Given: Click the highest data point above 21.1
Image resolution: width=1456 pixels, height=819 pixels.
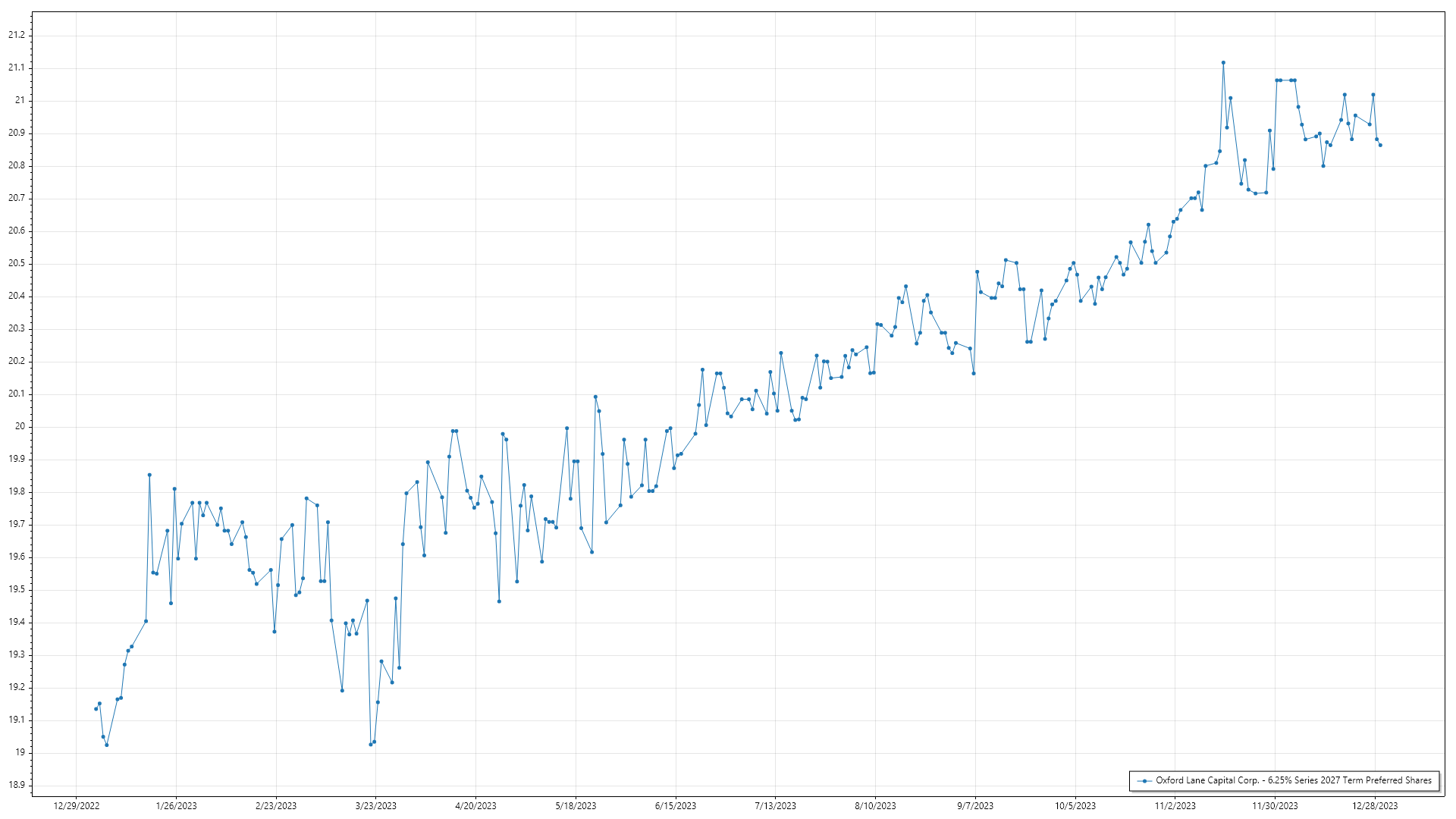Looking at the screenshot, I should (x=1223, y=63).
